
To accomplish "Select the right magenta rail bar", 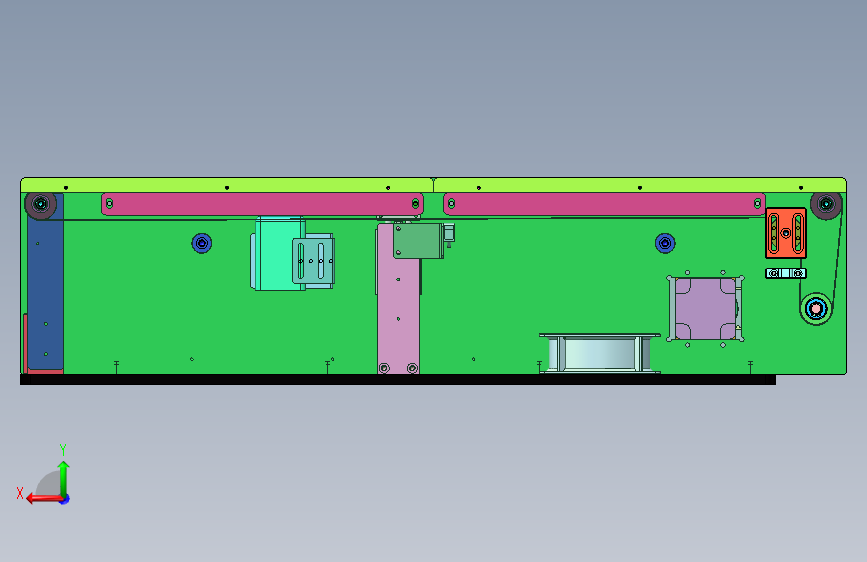I will 604,204.
